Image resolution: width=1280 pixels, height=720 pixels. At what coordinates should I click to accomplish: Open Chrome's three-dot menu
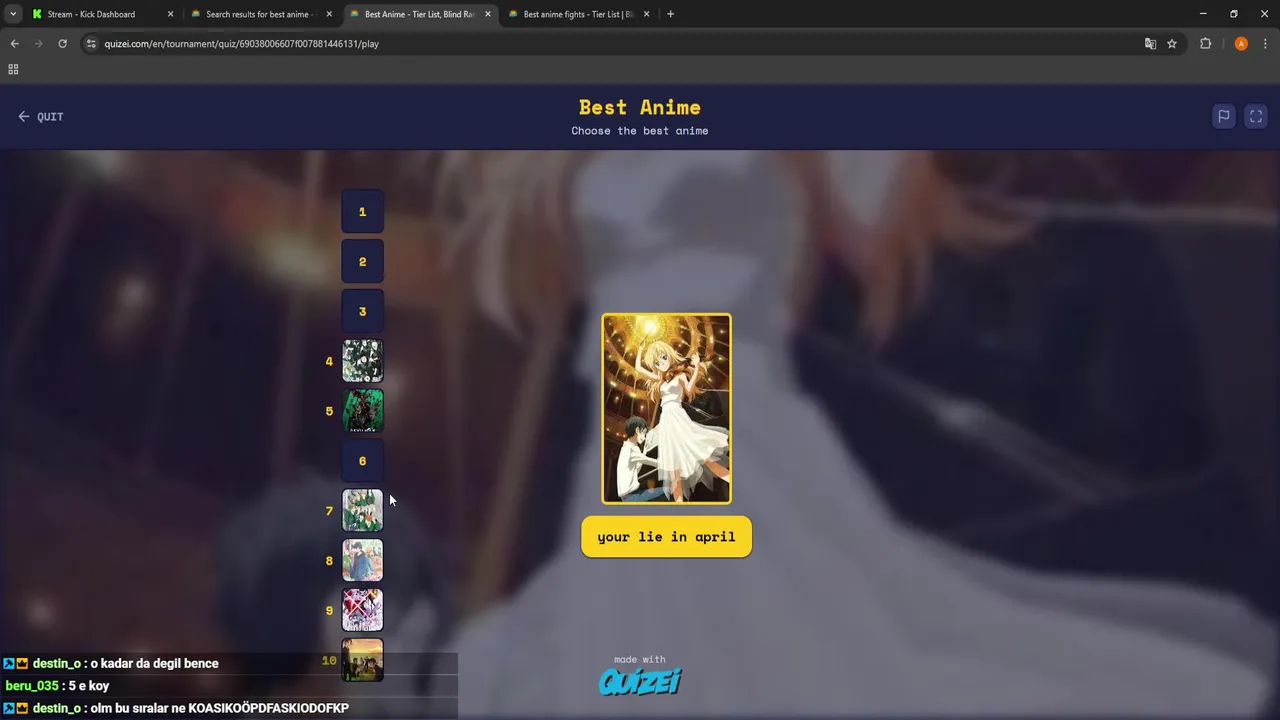coord(1266,44)
